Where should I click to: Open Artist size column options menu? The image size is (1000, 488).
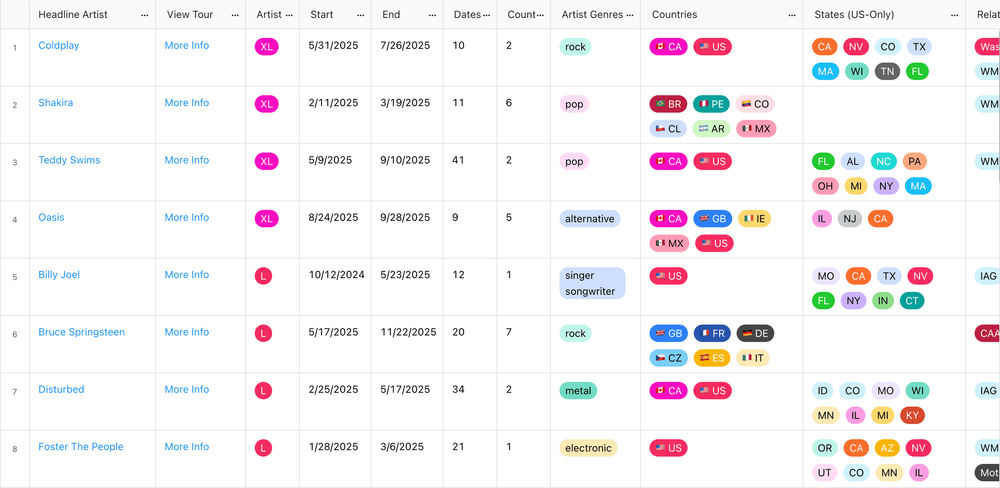click(x=289, y=15)
